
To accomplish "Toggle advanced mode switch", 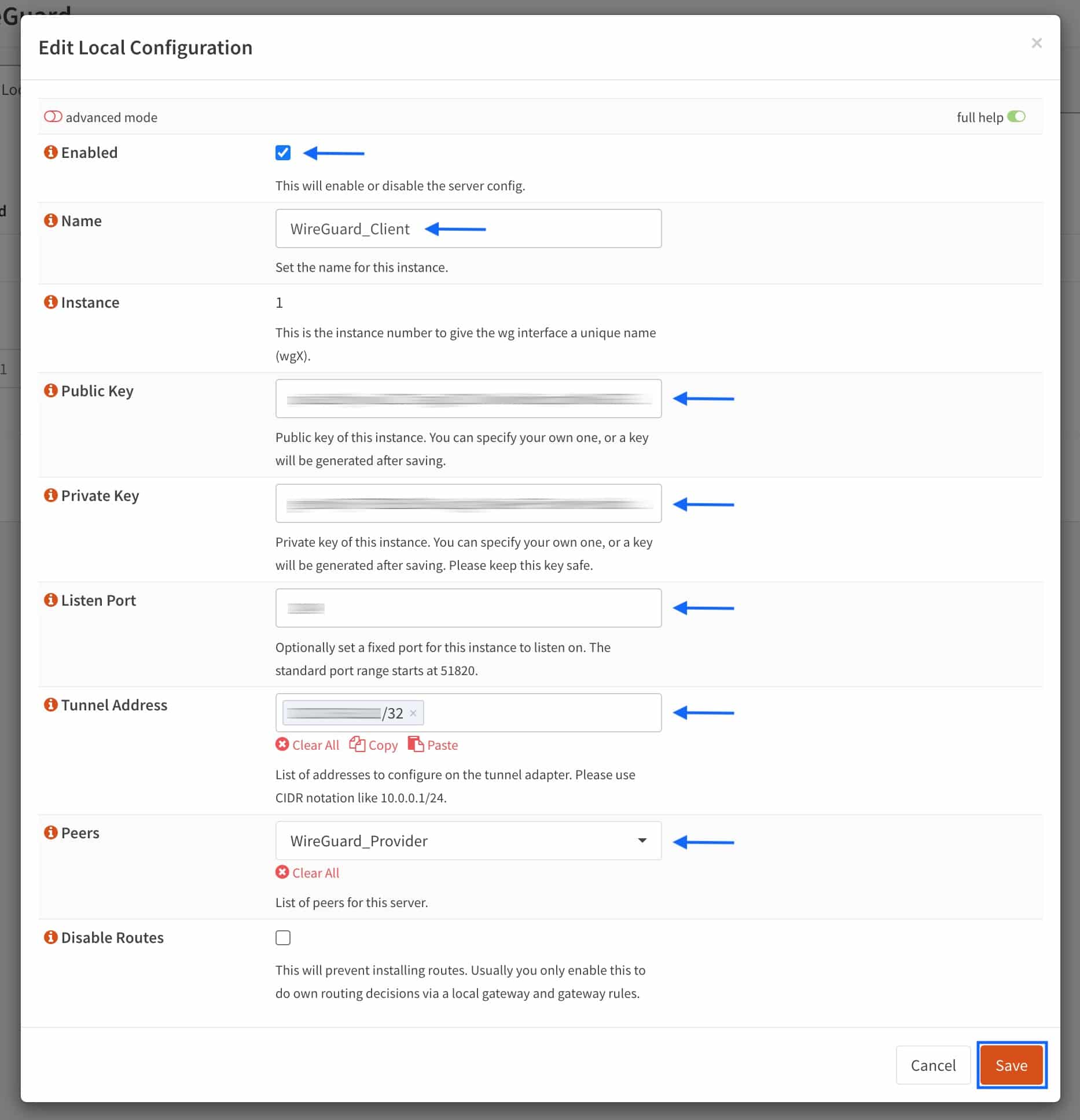I will (x=53, y=117).
